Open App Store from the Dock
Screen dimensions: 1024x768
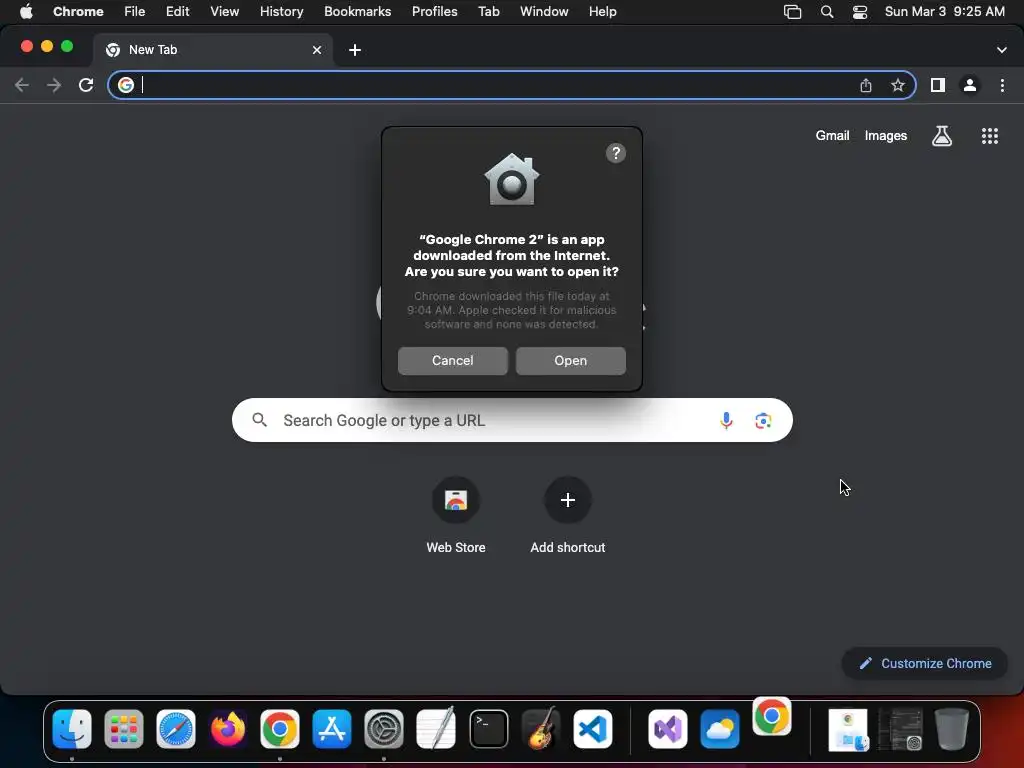pyautogui.click(x=332, y=729)
